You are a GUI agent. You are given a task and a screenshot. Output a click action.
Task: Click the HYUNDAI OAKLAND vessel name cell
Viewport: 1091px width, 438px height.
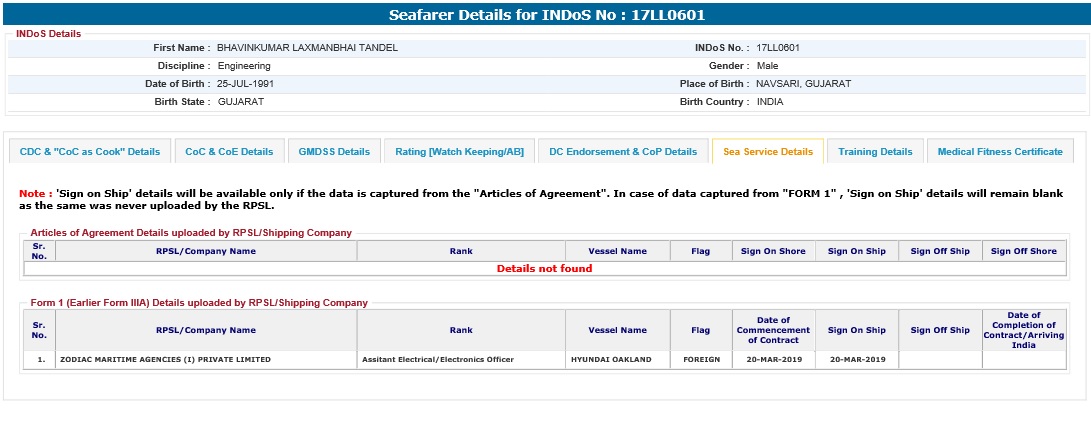(611, 359)
